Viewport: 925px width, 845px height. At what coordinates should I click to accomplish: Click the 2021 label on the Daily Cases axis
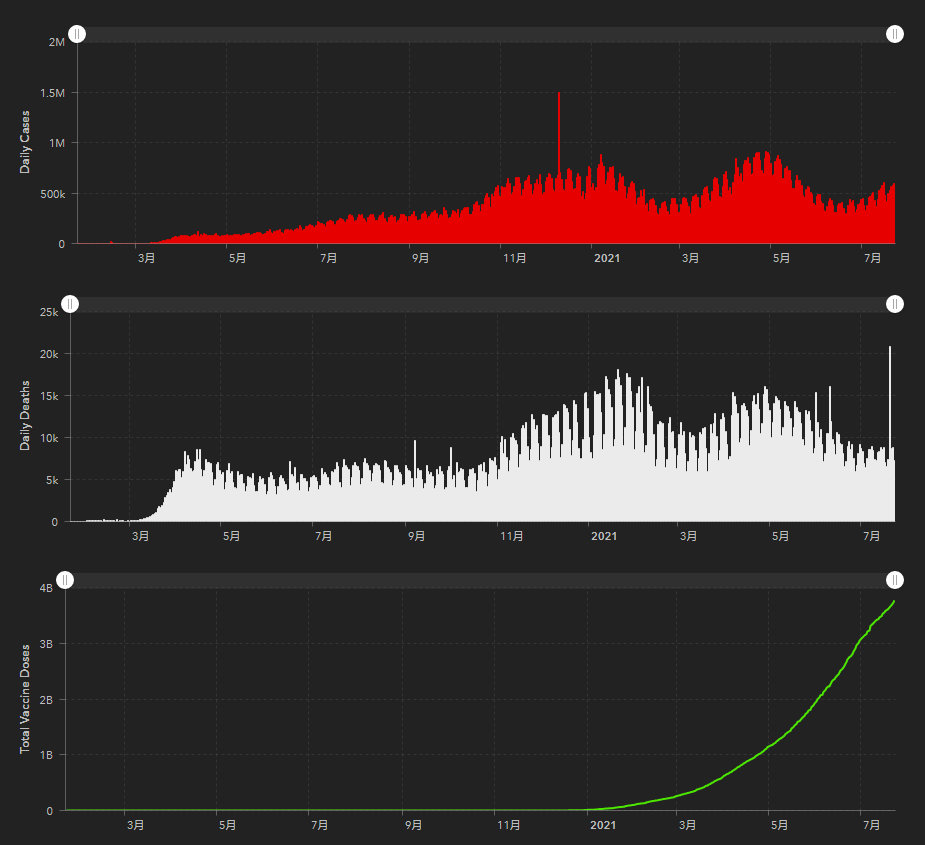click(x=607, y=258)
